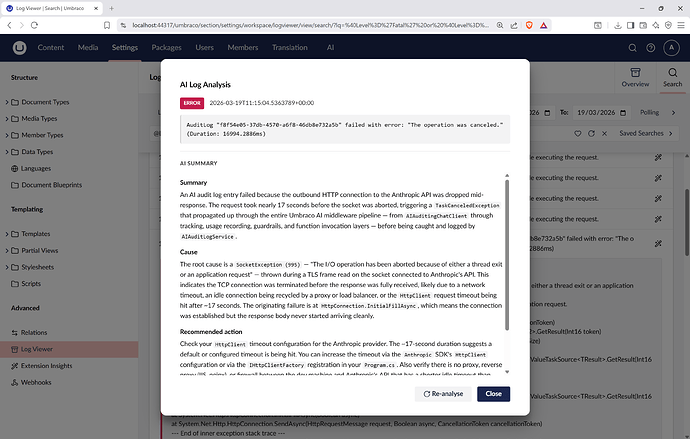Open the Users section

pyautogui.click(x=205, y=48)
